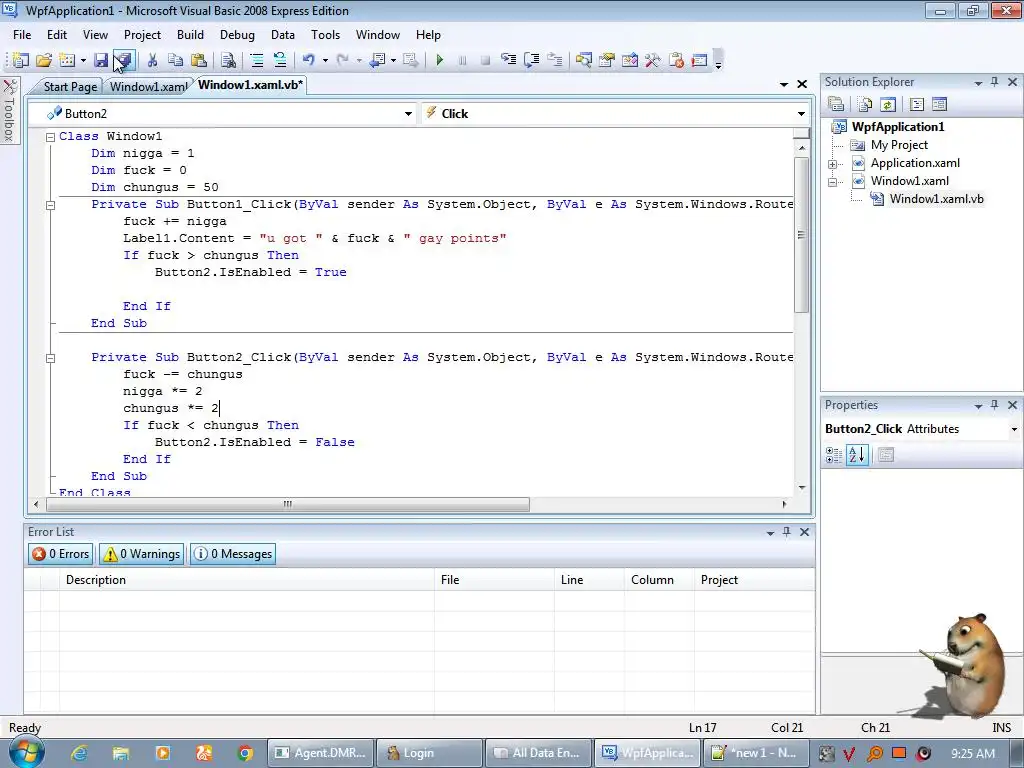Screen dimensions: 1024x768
Task: Click the Step Into debug icon
Action: pyautogui.click(x=508, y=60)
